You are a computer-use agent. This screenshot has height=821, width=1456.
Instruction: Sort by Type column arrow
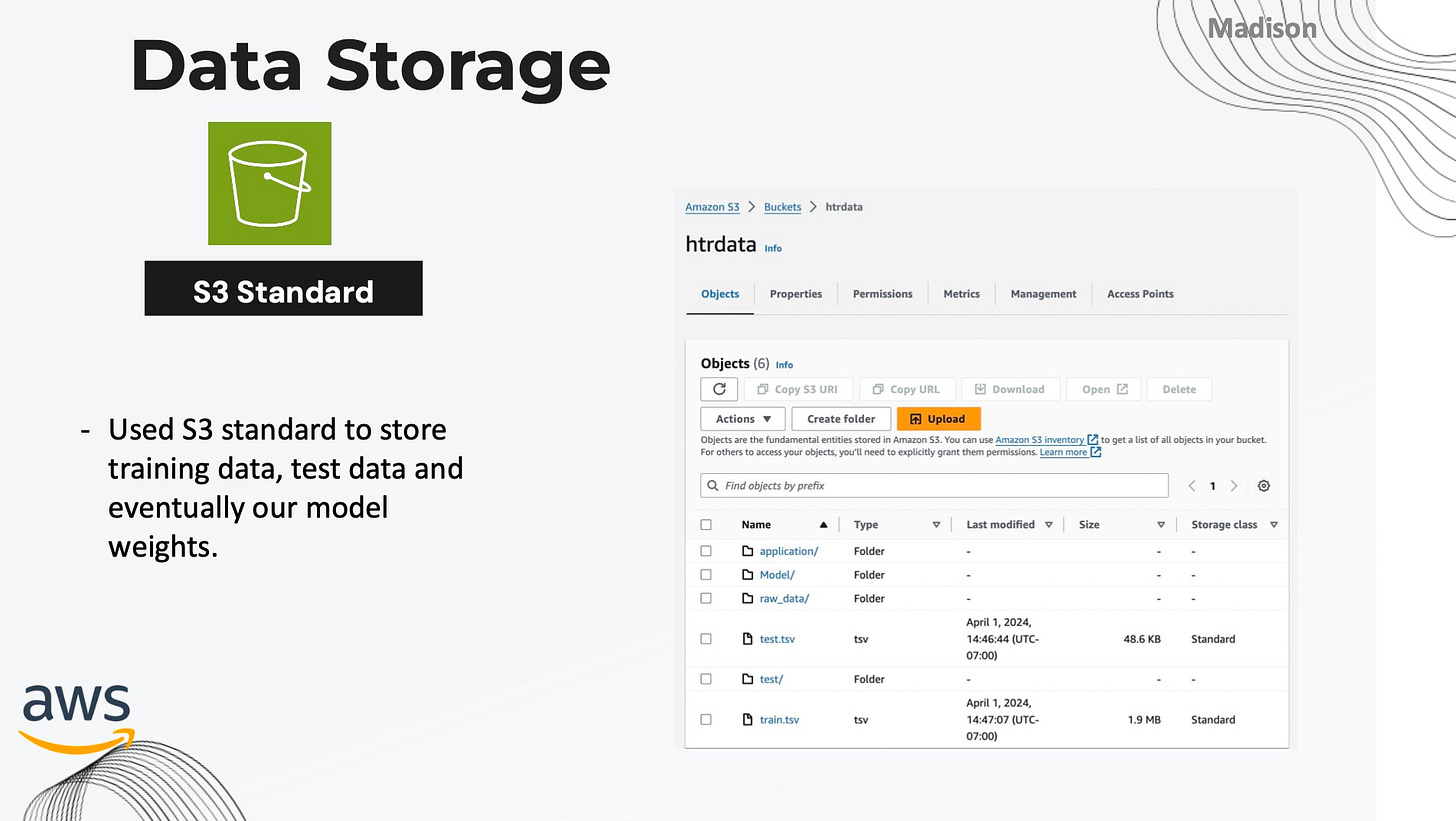pyautogui.click(x=936, y=525)
